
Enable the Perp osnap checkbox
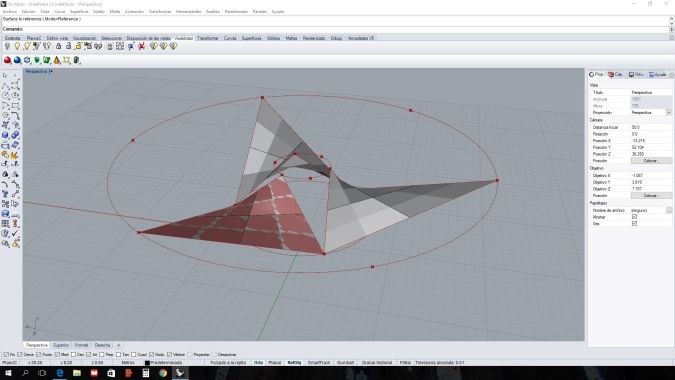102,355
